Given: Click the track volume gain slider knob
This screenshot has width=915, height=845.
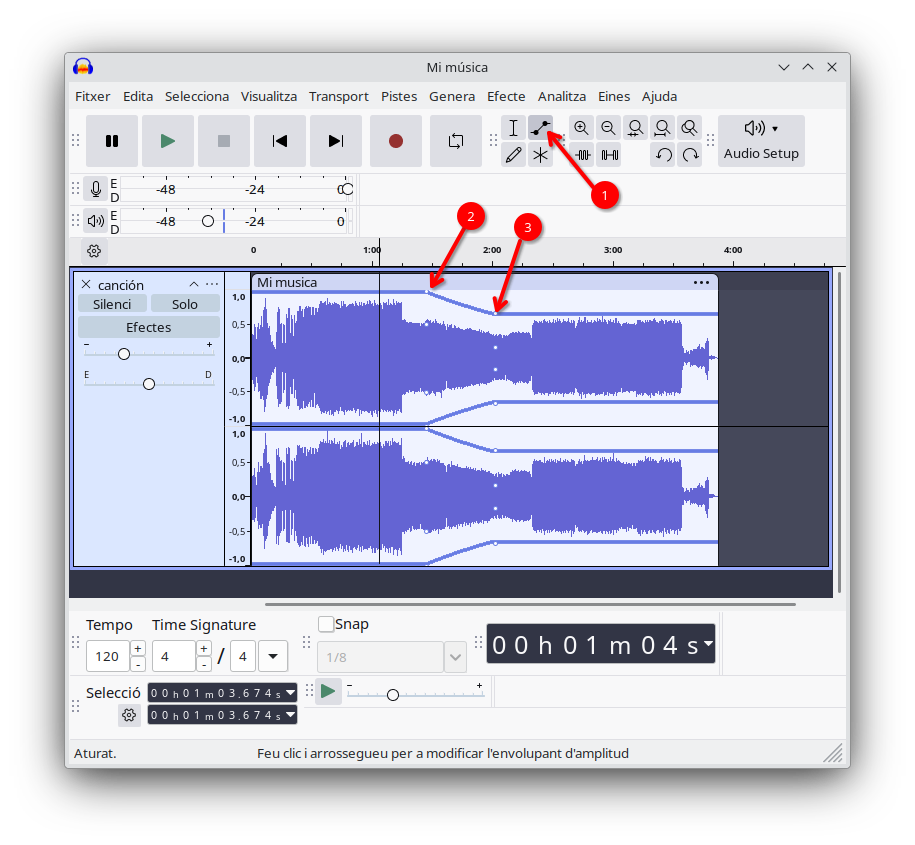Looking at the screenshot, I should point(124,354).
